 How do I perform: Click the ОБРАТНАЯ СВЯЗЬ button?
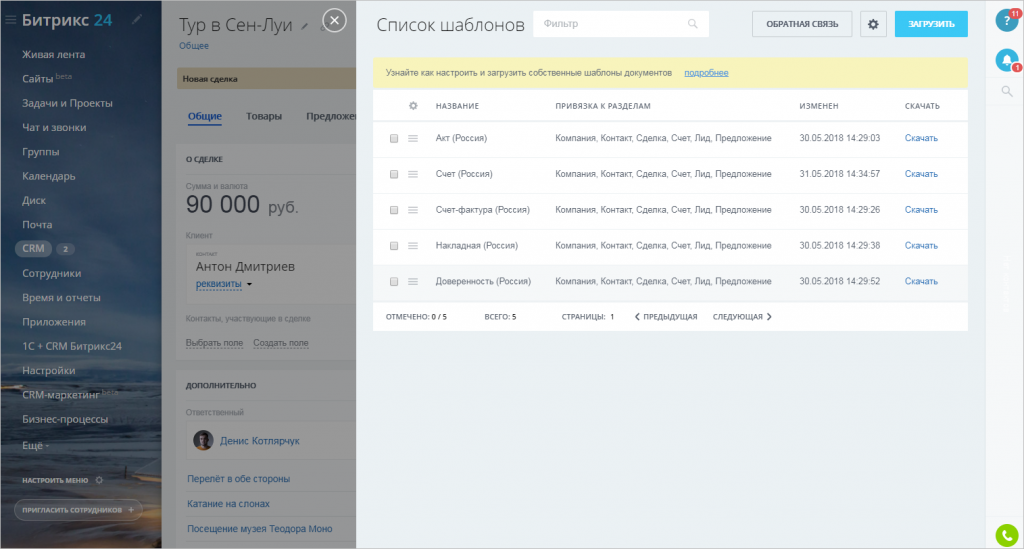(x=802, y=24)
